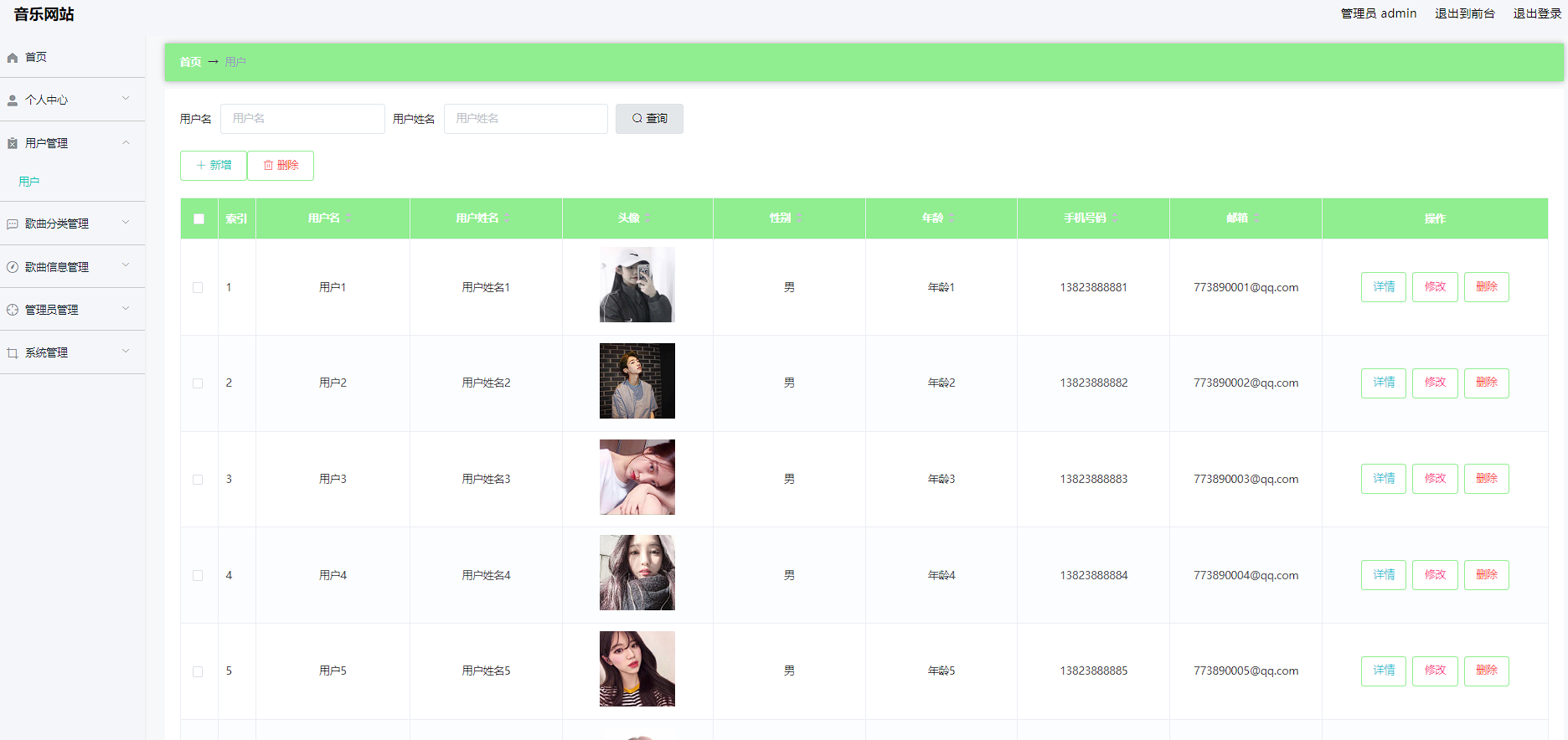Click 修改 for the 用户5 row
1568x740 pixels.
(1435, 671)
